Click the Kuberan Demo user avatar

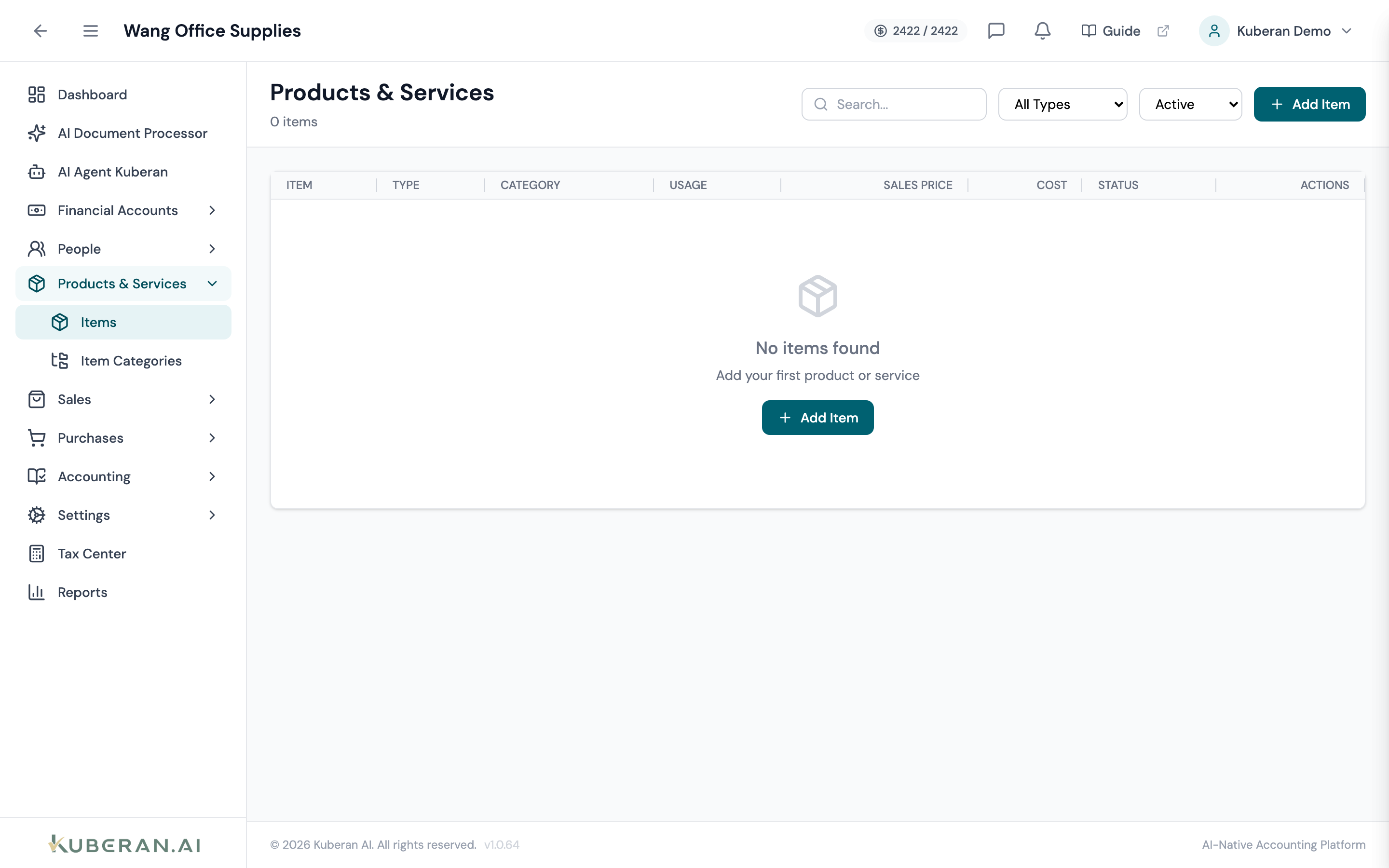1214,31
